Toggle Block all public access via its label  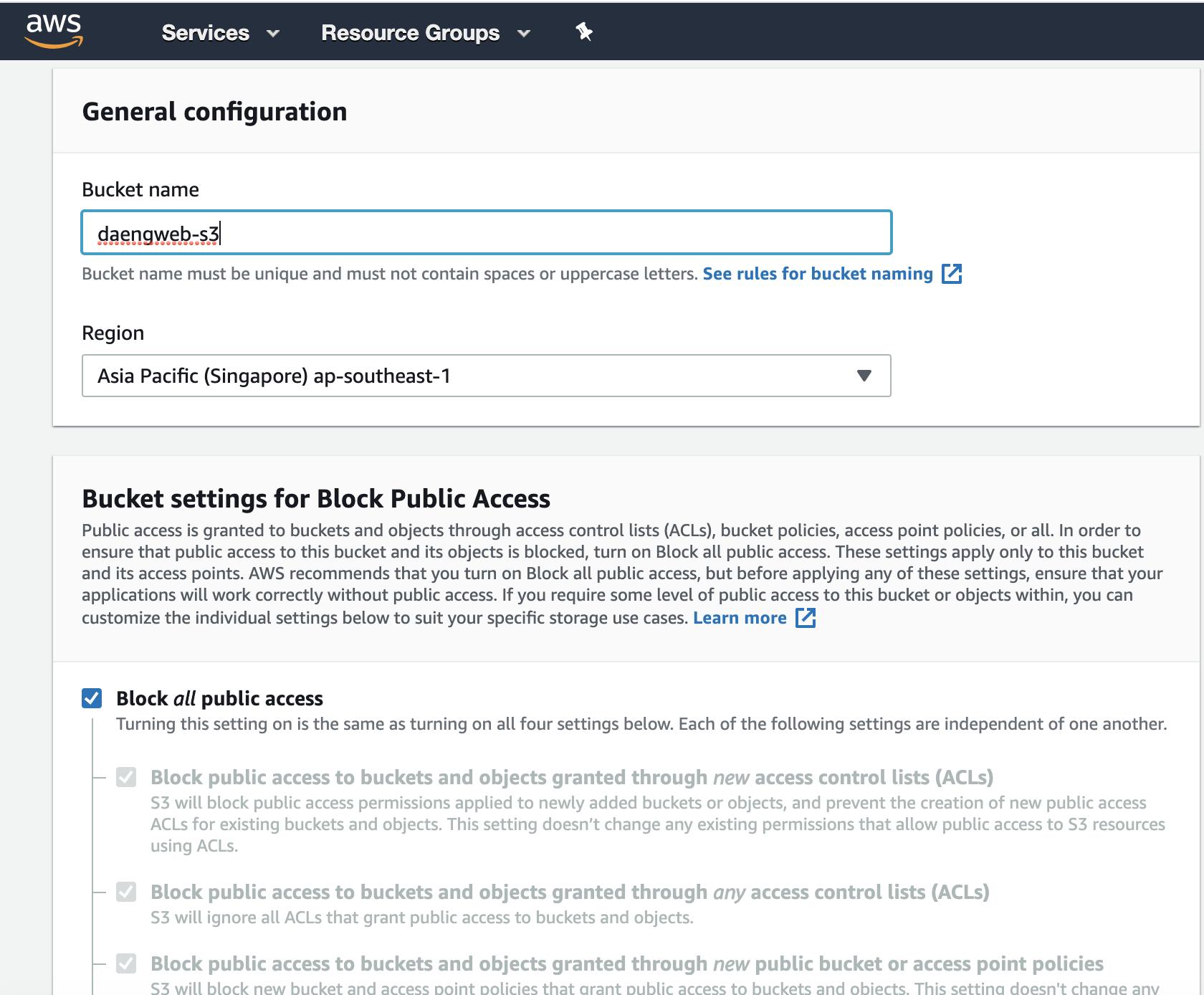(219, 698)
